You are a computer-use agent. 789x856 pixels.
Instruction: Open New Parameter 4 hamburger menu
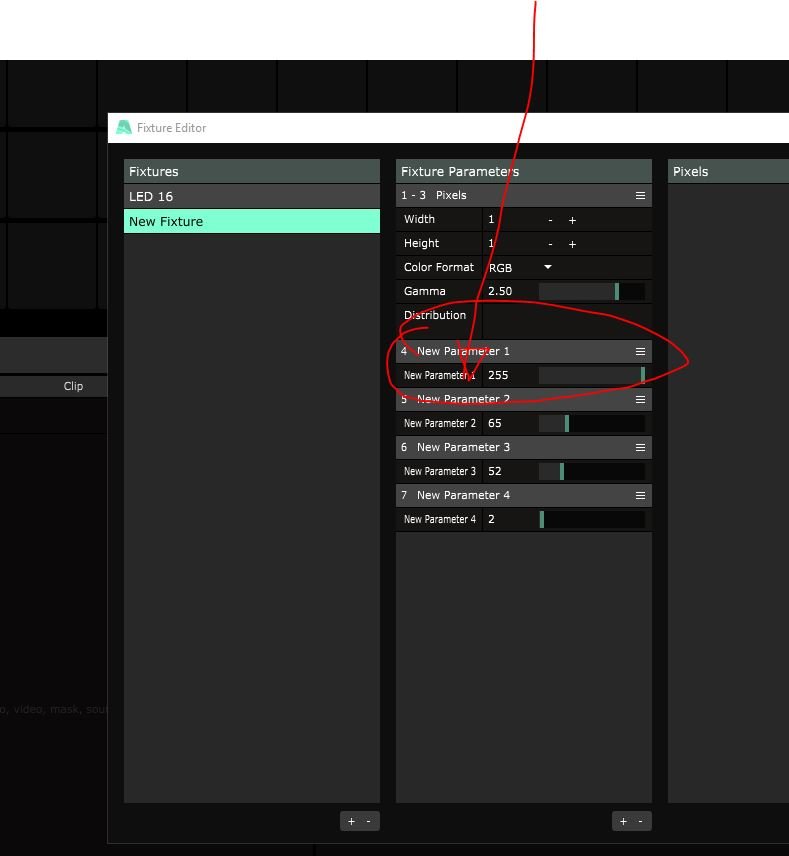640,496
